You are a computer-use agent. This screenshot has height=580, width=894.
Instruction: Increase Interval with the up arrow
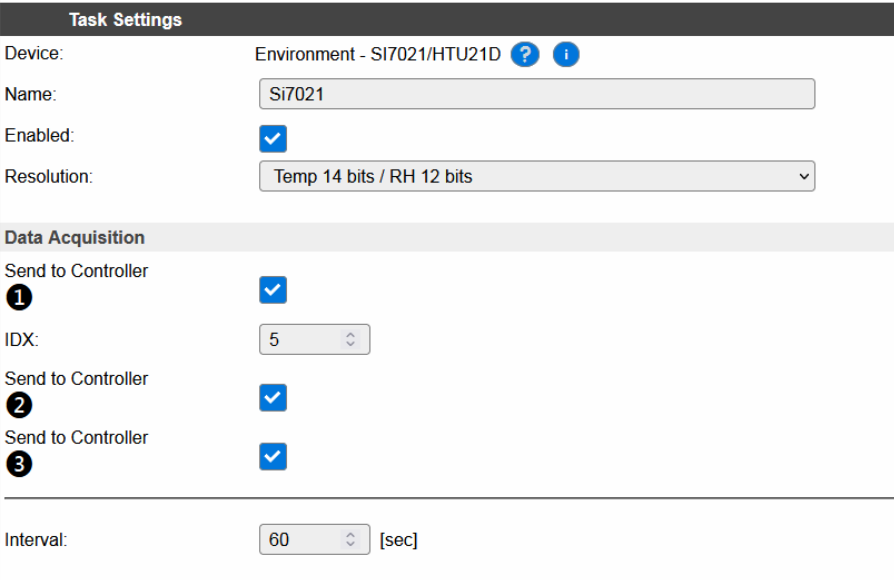coord(351,534)
